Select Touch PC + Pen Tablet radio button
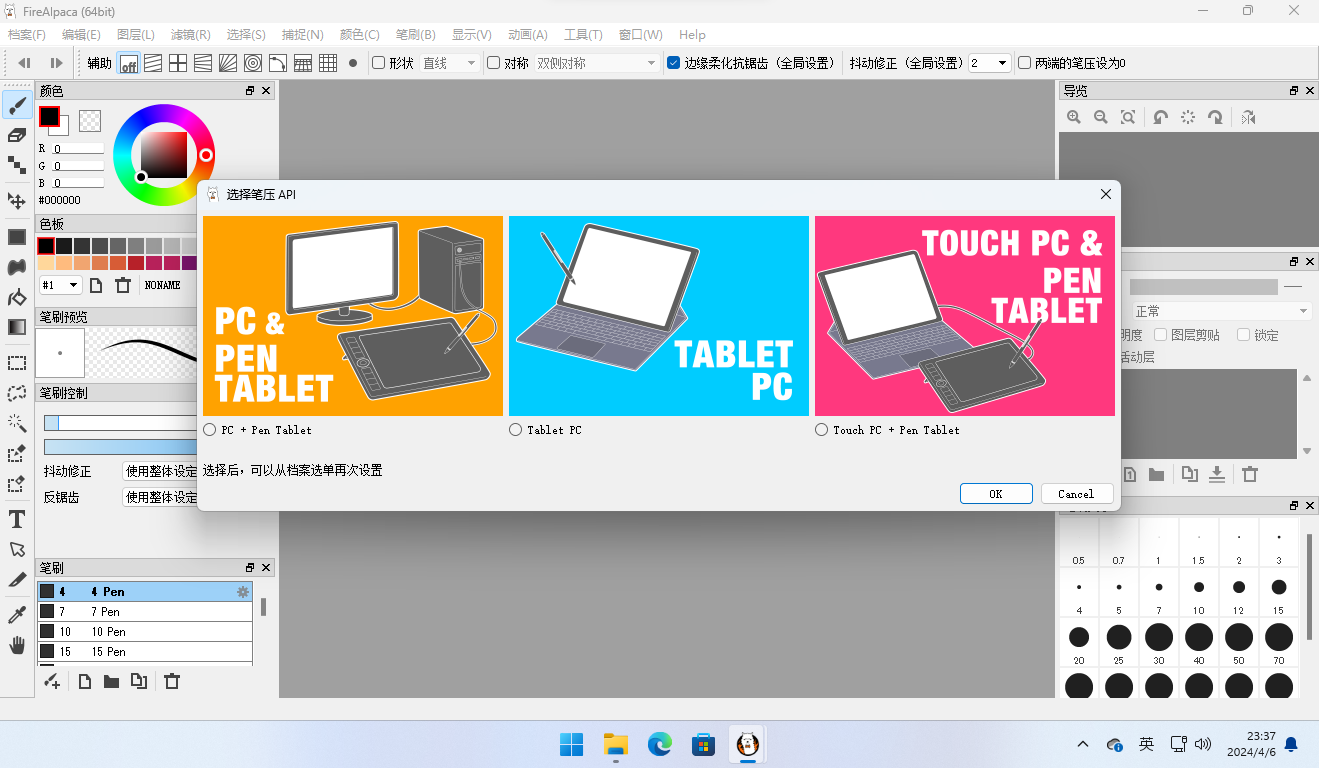Screen dimensions: 1319x768 coord(821,430)
